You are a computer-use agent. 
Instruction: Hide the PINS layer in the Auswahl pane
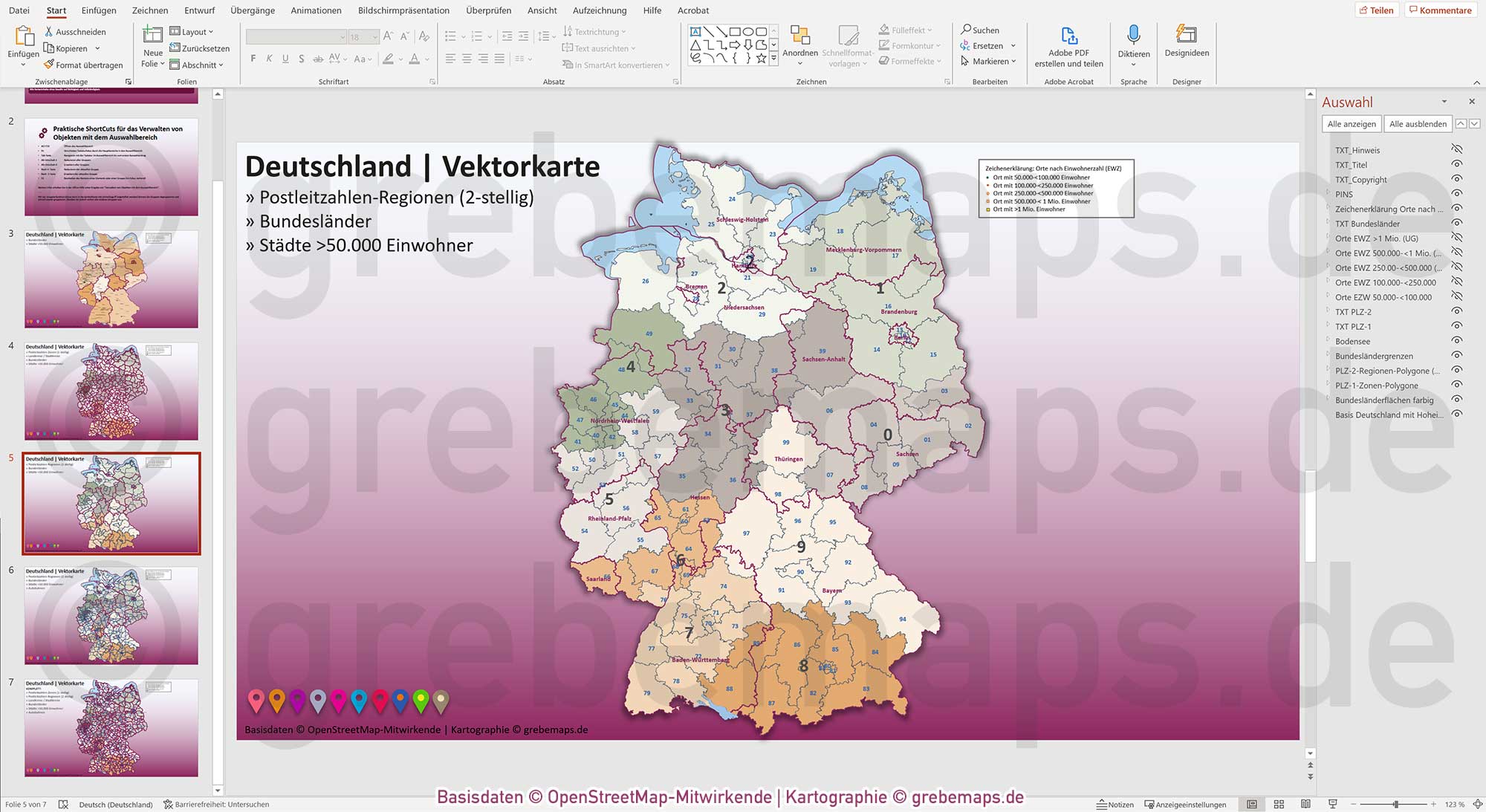click(1459, 194)
